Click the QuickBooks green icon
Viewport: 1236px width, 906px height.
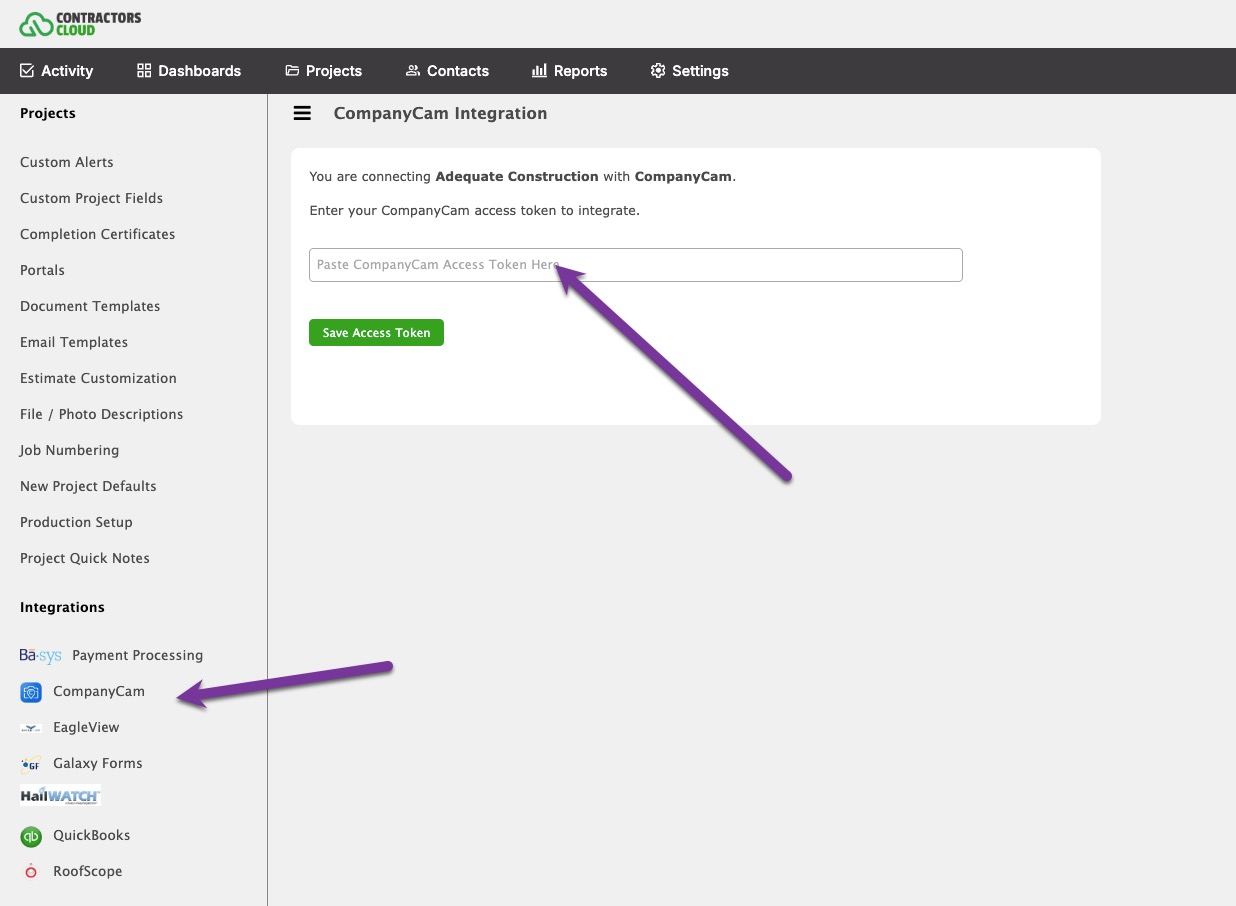tap(31, 836)
